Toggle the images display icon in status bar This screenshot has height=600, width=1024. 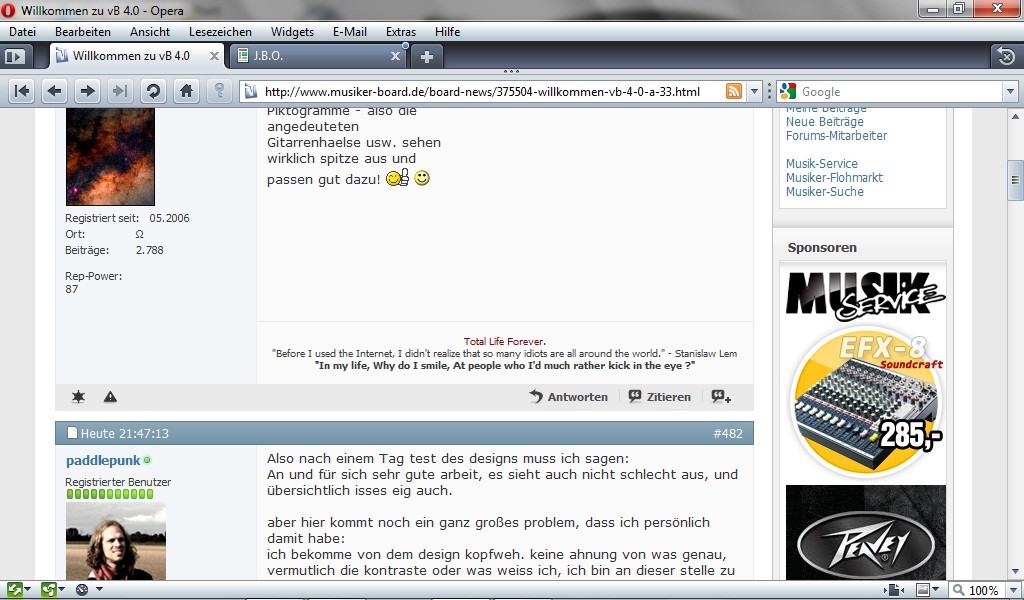pos(923,590)
